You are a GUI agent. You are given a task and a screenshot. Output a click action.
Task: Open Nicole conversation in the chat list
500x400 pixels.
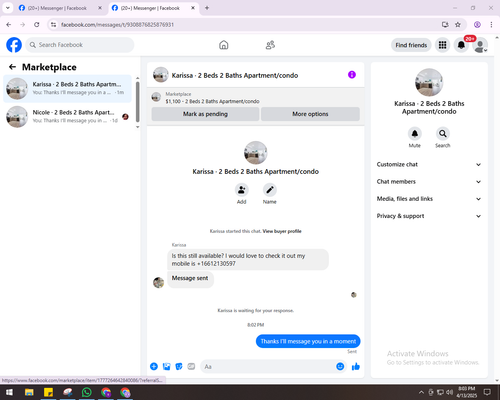tap(67, 116)
